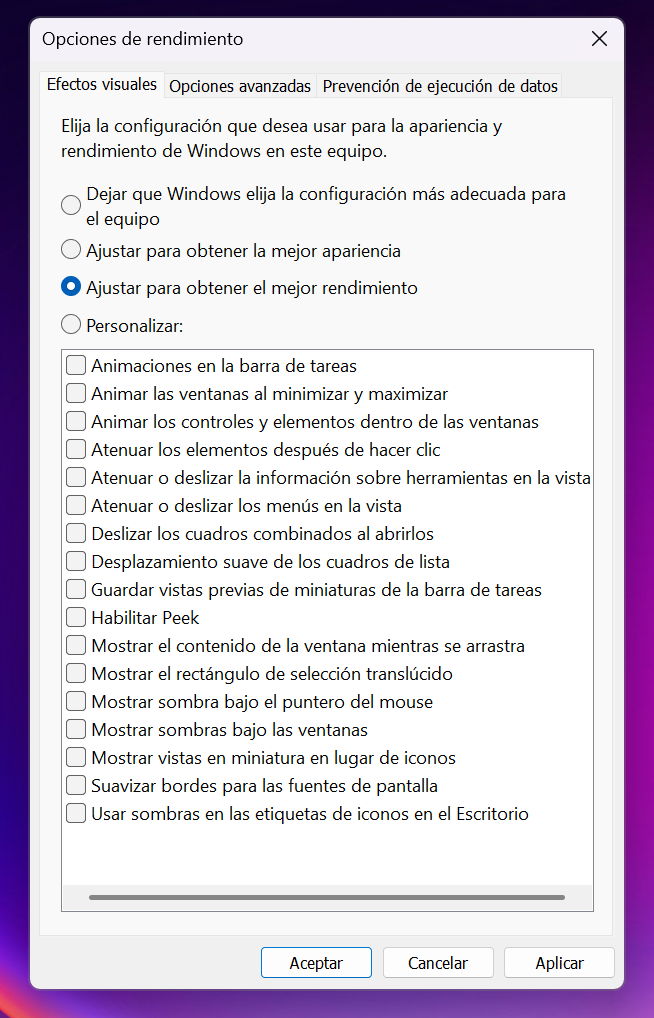Enable Deslizar los cuadros combinados al abrirlos
Screen dimensions: 654x1018
coord(76,534)
